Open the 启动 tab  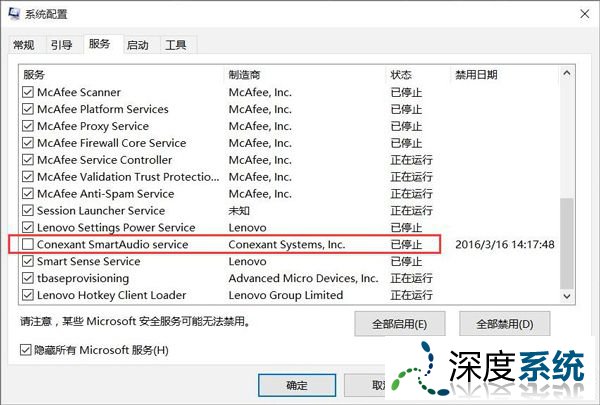pos(138,45)
